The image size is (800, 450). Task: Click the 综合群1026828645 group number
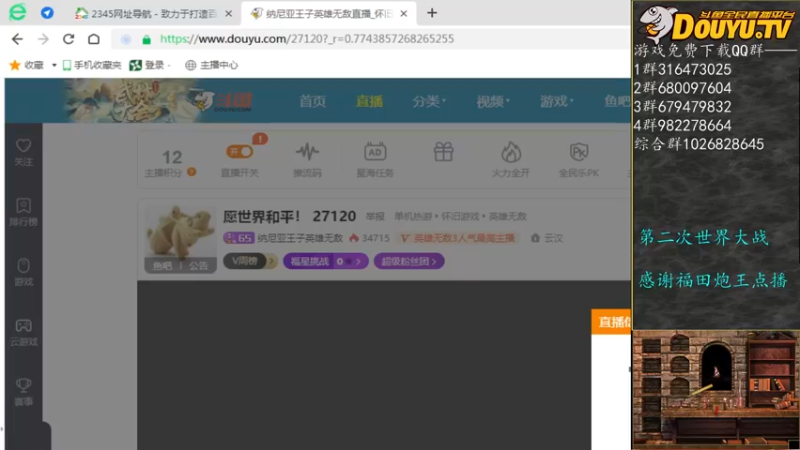click(699, 144)
